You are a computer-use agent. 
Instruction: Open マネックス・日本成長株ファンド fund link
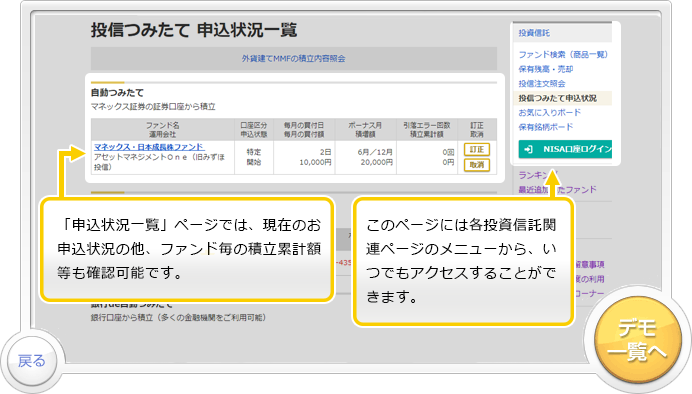tap(149, 147)
